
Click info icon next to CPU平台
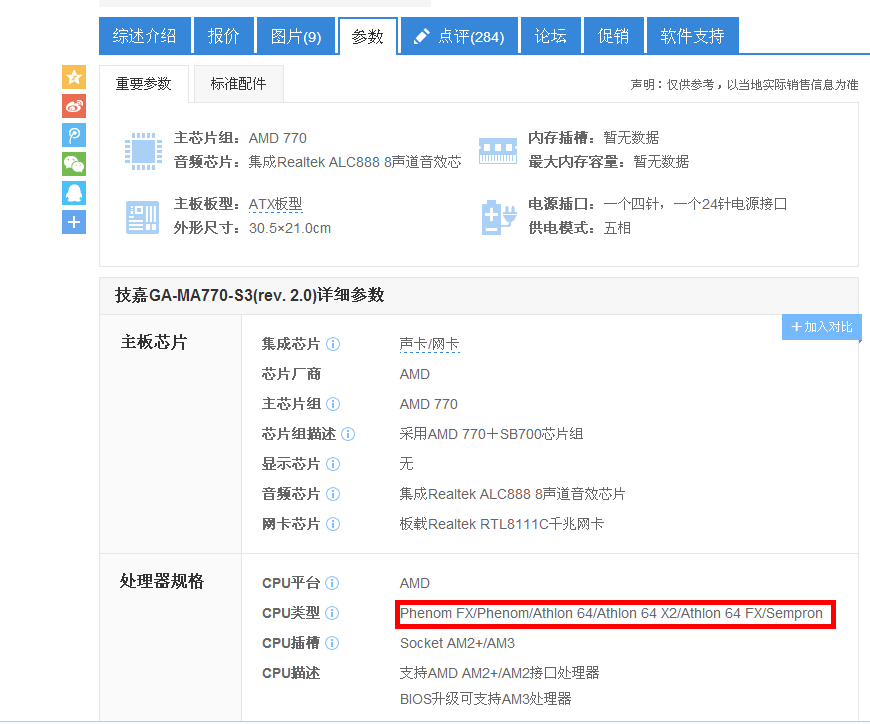[x=332, y=584]
